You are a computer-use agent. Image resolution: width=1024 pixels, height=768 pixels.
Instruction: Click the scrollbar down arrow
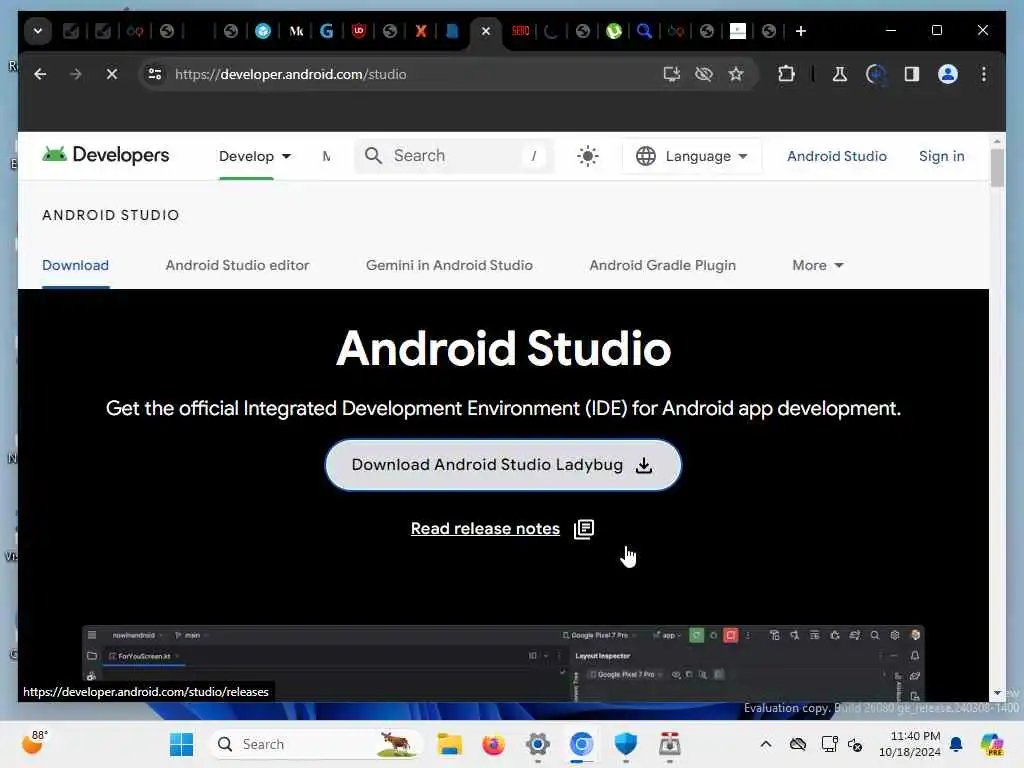997,693
